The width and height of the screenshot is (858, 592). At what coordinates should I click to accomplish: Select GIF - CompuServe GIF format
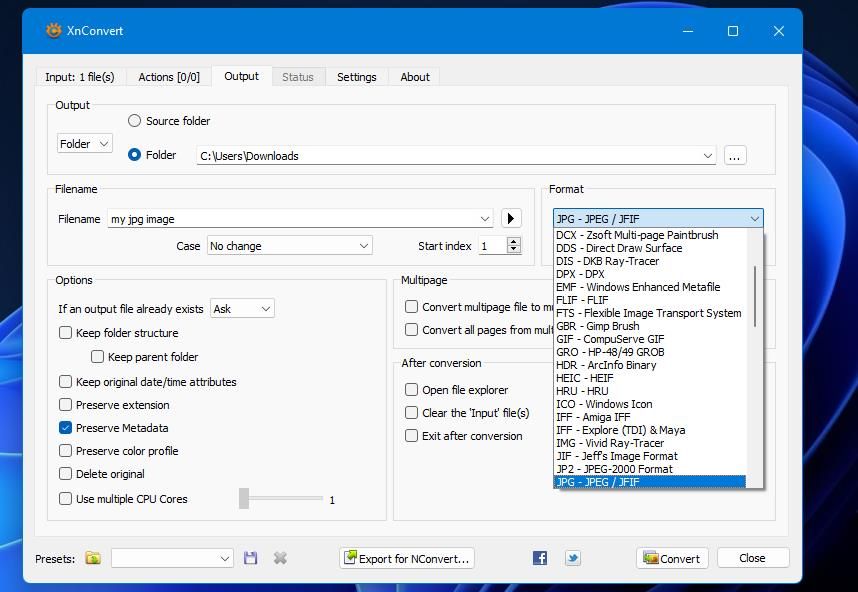[651, 339]
